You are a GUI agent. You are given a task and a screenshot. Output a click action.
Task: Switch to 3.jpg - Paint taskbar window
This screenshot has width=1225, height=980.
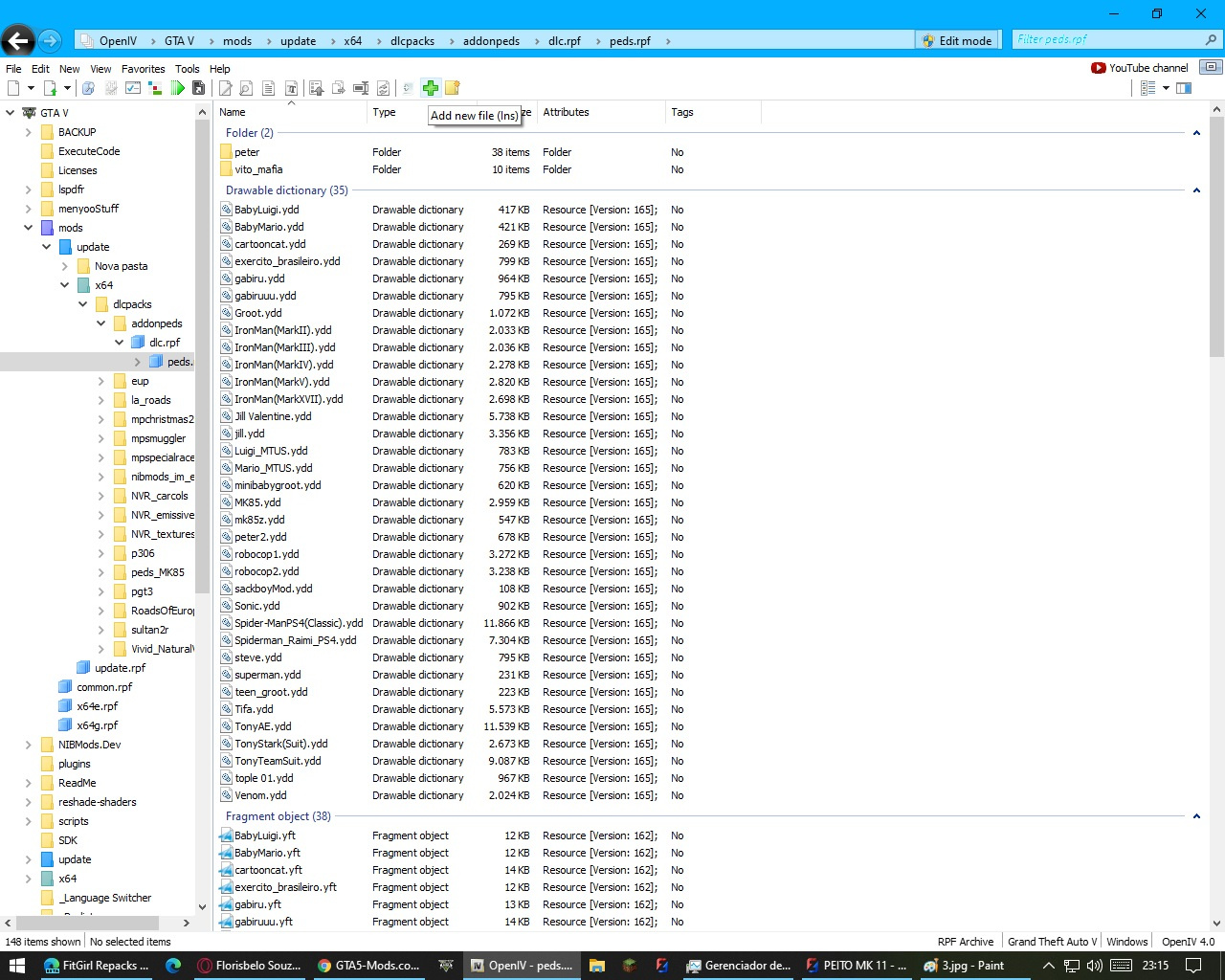[965, 966]
